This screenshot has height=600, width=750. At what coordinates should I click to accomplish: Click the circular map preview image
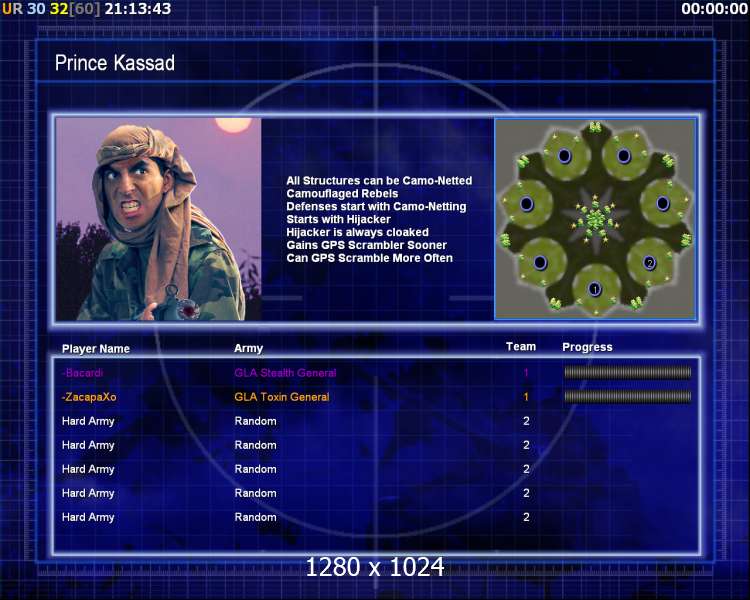[595, 219]
